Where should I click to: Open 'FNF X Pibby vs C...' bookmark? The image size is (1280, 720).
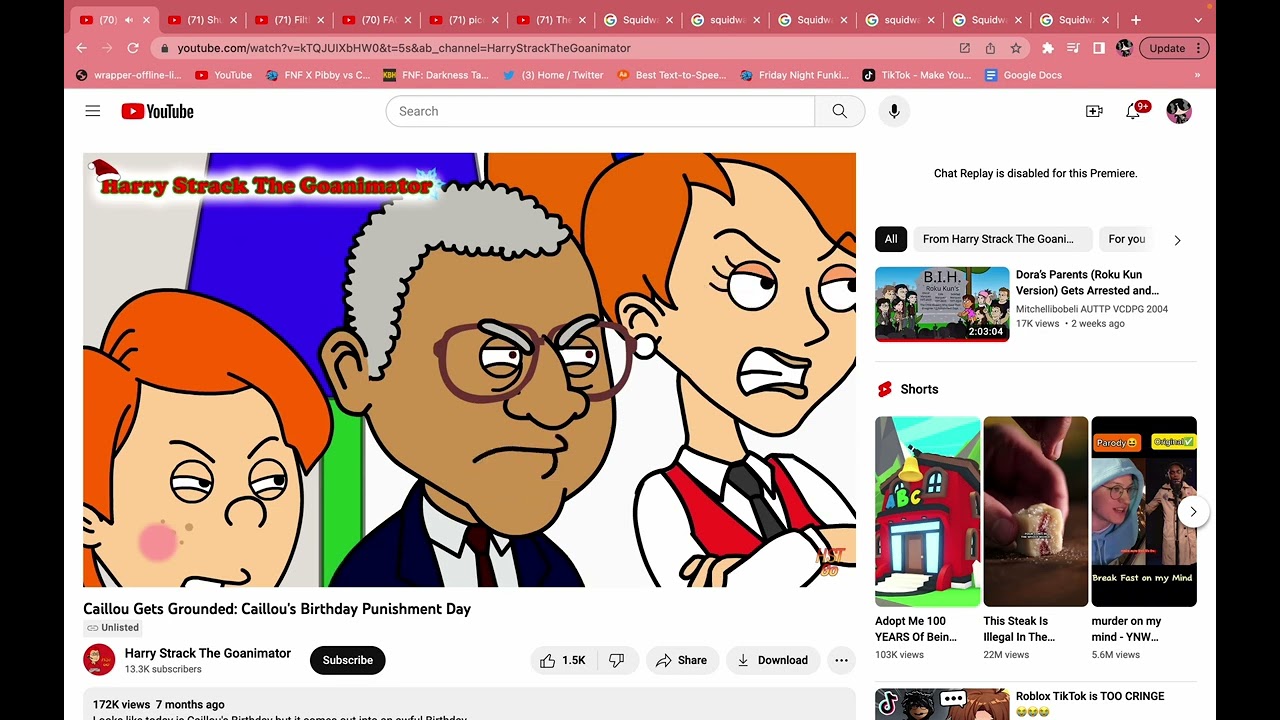tap(318, 75)
